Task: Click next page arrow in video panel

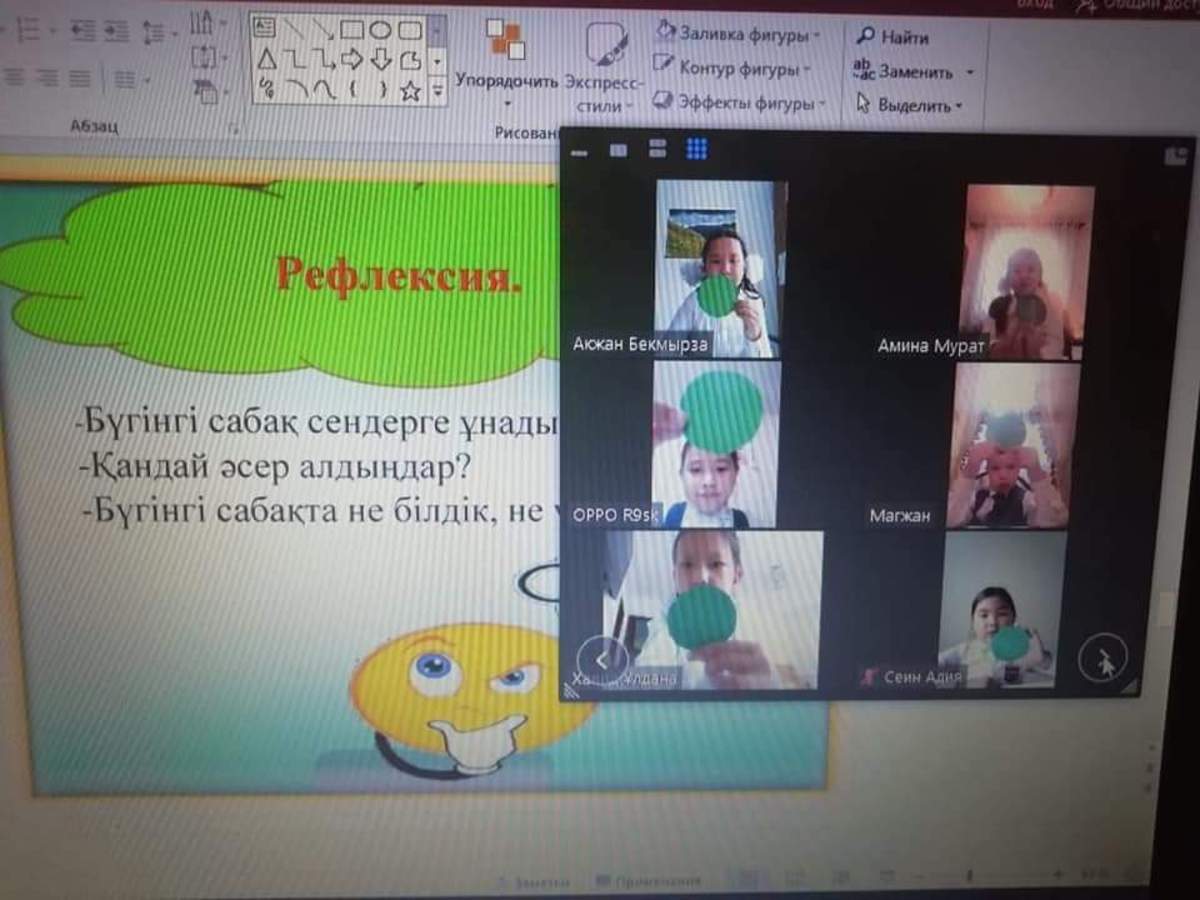Action: pos(1102,659)
